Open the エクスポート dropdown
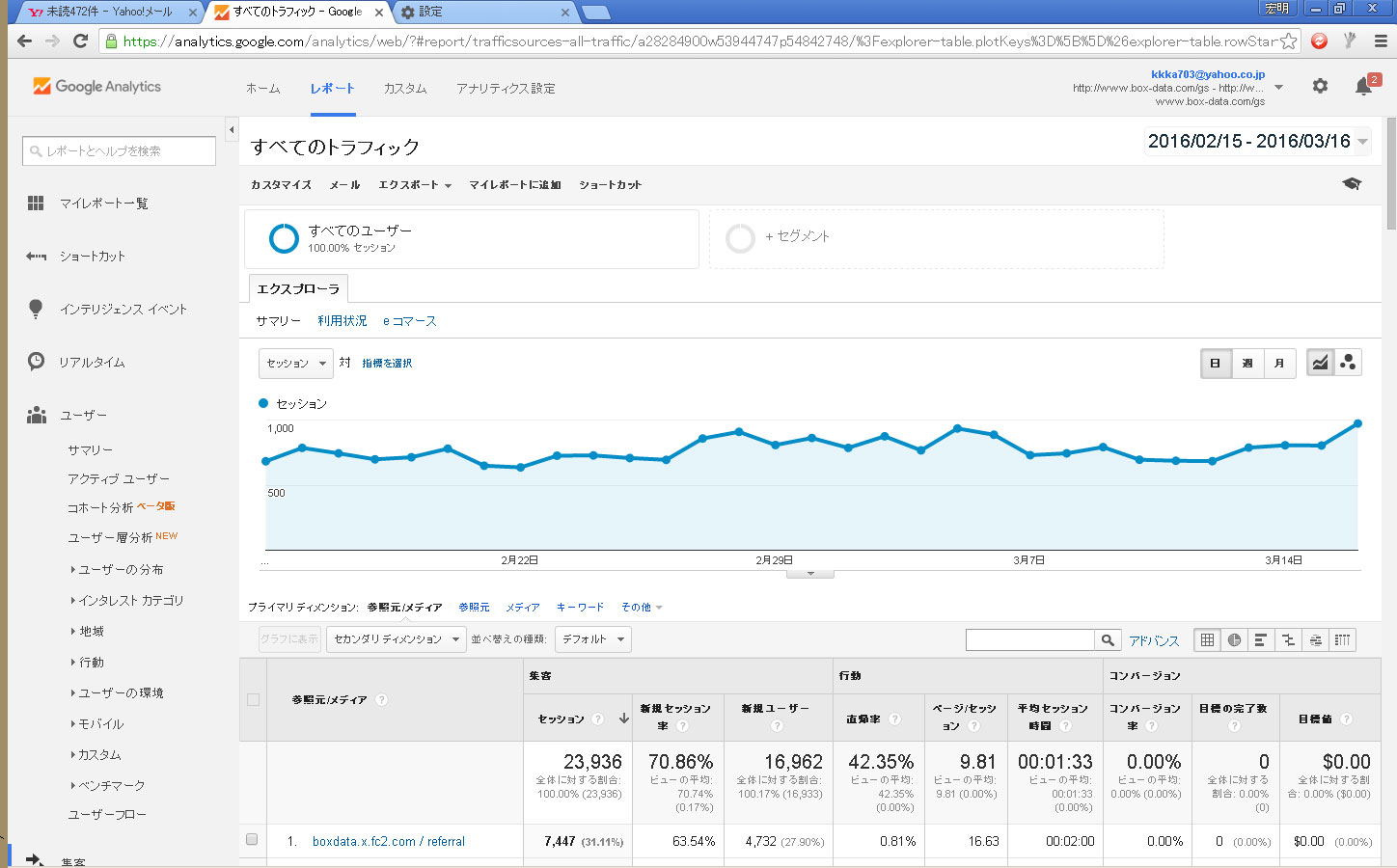This screenshot has height=868, width=1397. [x=415, y=184]
